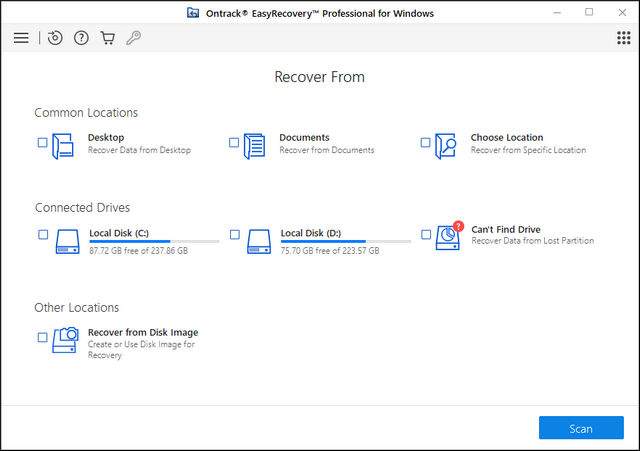
Task: Click 'Recover from Documents' description text
Action: (x=327, y=150)
